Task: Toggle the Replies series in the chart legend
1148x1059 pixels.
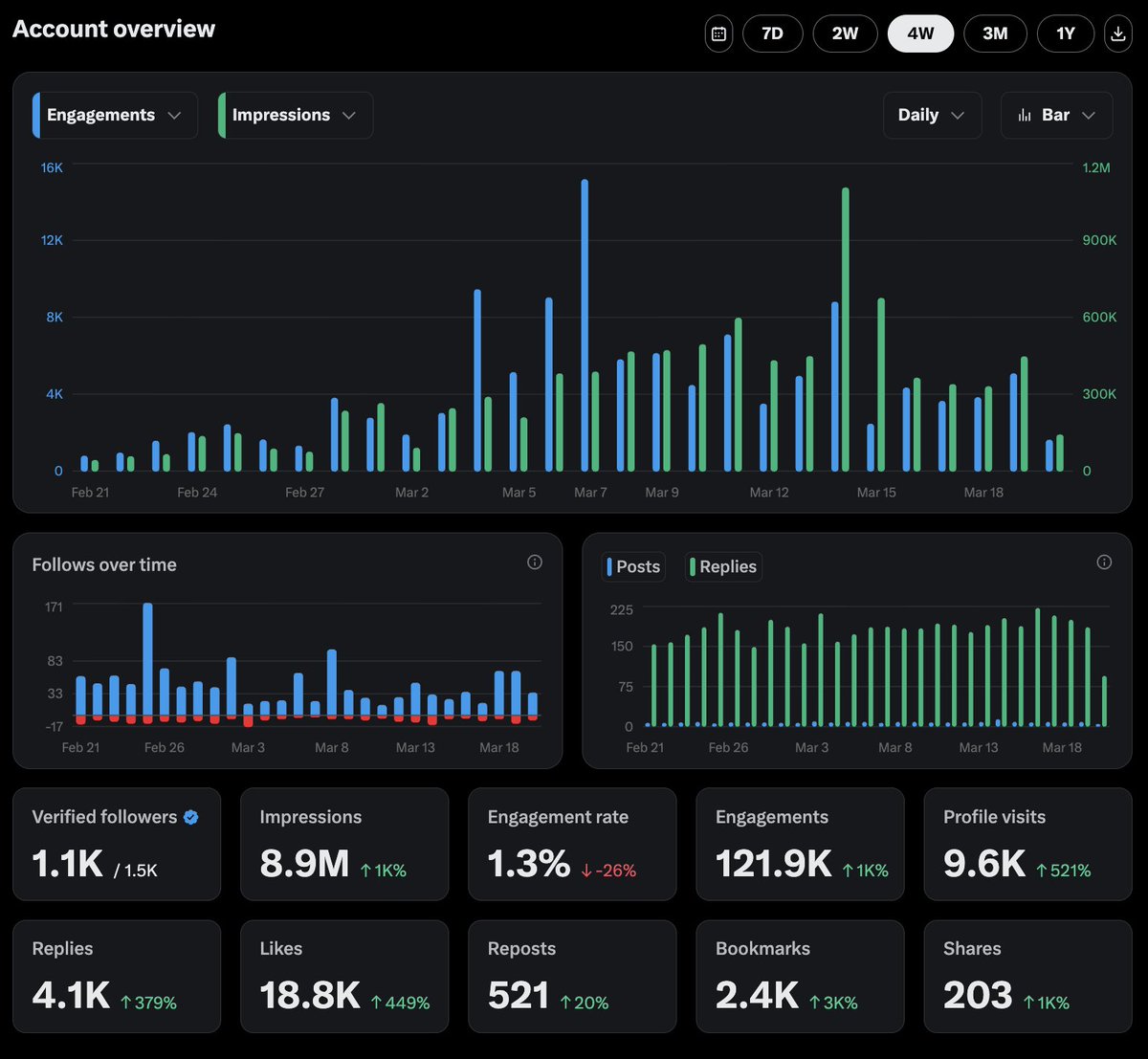Action: (723, 566)
